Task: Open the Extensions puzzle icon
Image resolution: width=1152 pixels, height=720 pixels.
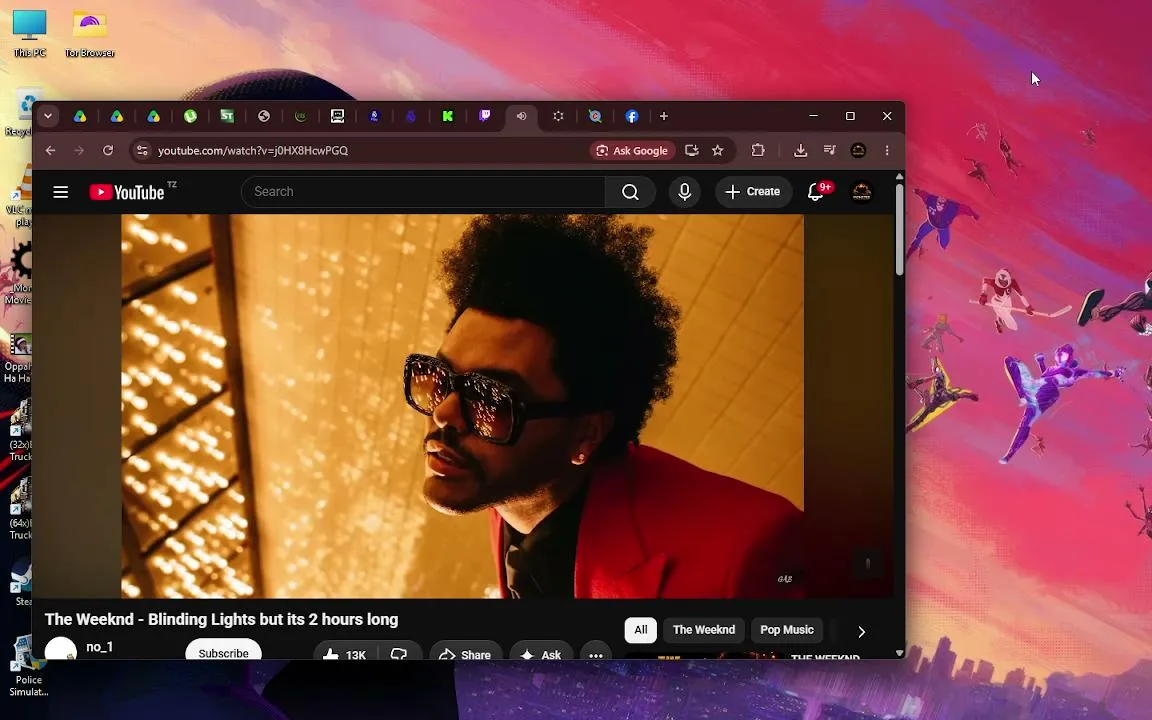Action: pyautogui.click(x=758, y=151)
